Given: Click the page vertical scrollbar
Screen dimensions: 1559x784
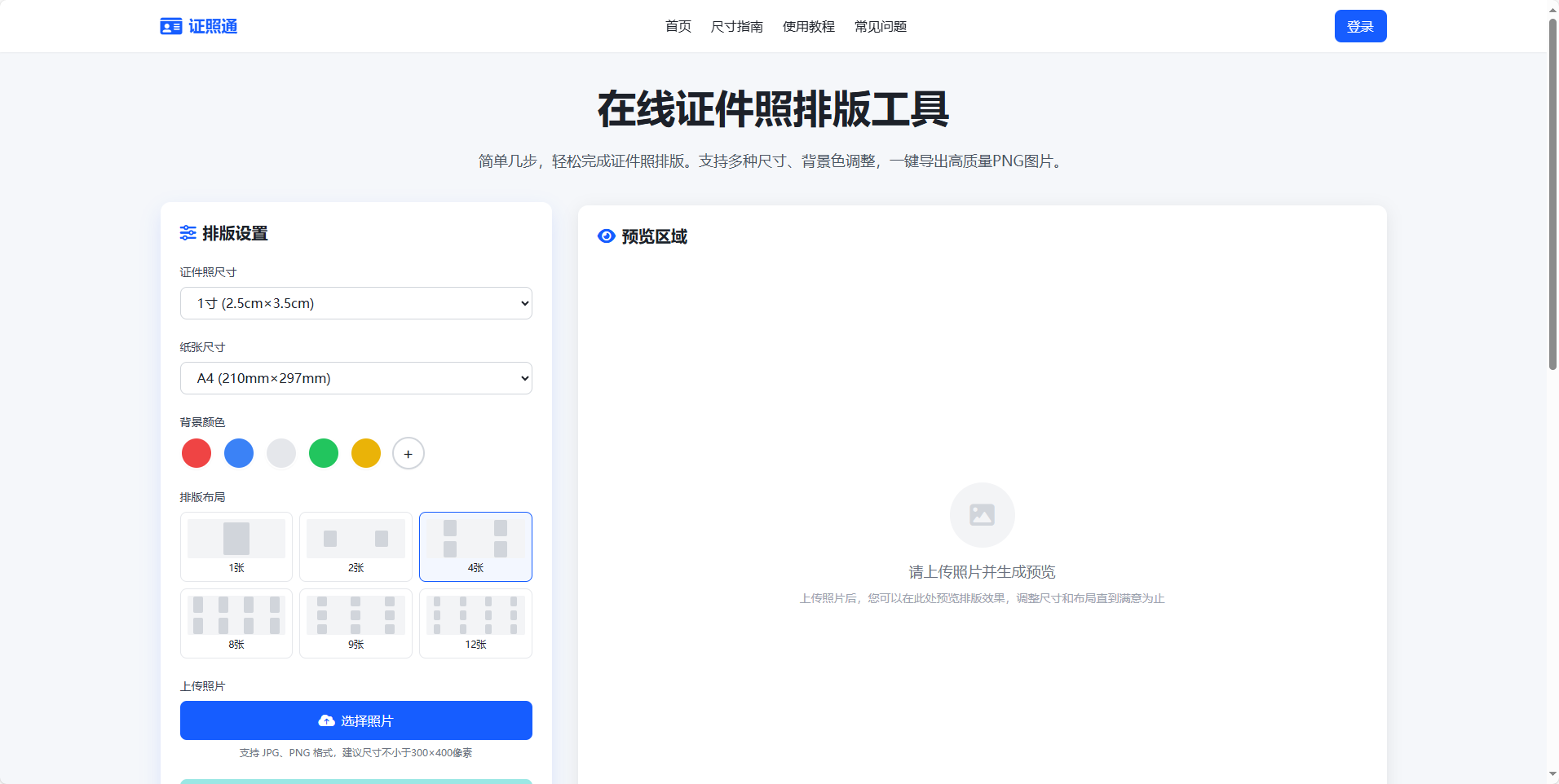Looking at the screenshot, I should coord(1552,194).
